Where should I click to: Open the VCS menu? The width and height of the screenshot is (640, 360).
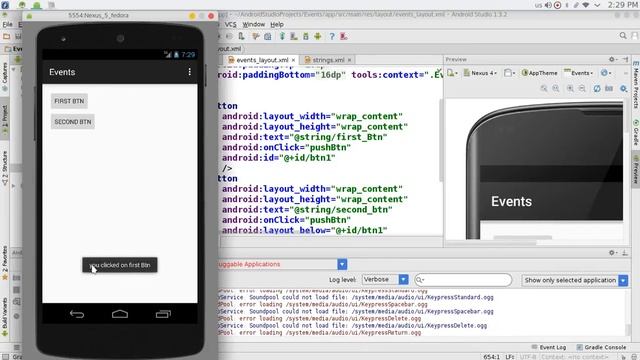click(x=231, y=24)
